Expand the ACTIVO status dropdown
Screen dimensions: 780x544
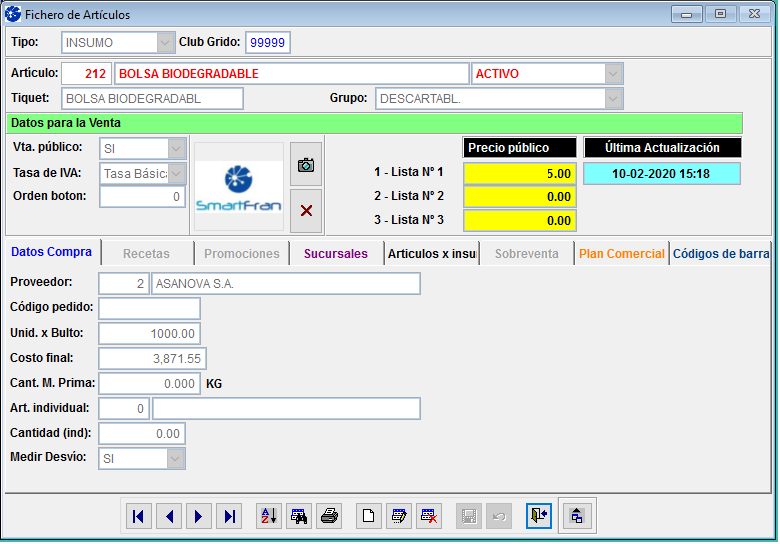point(613,74)
